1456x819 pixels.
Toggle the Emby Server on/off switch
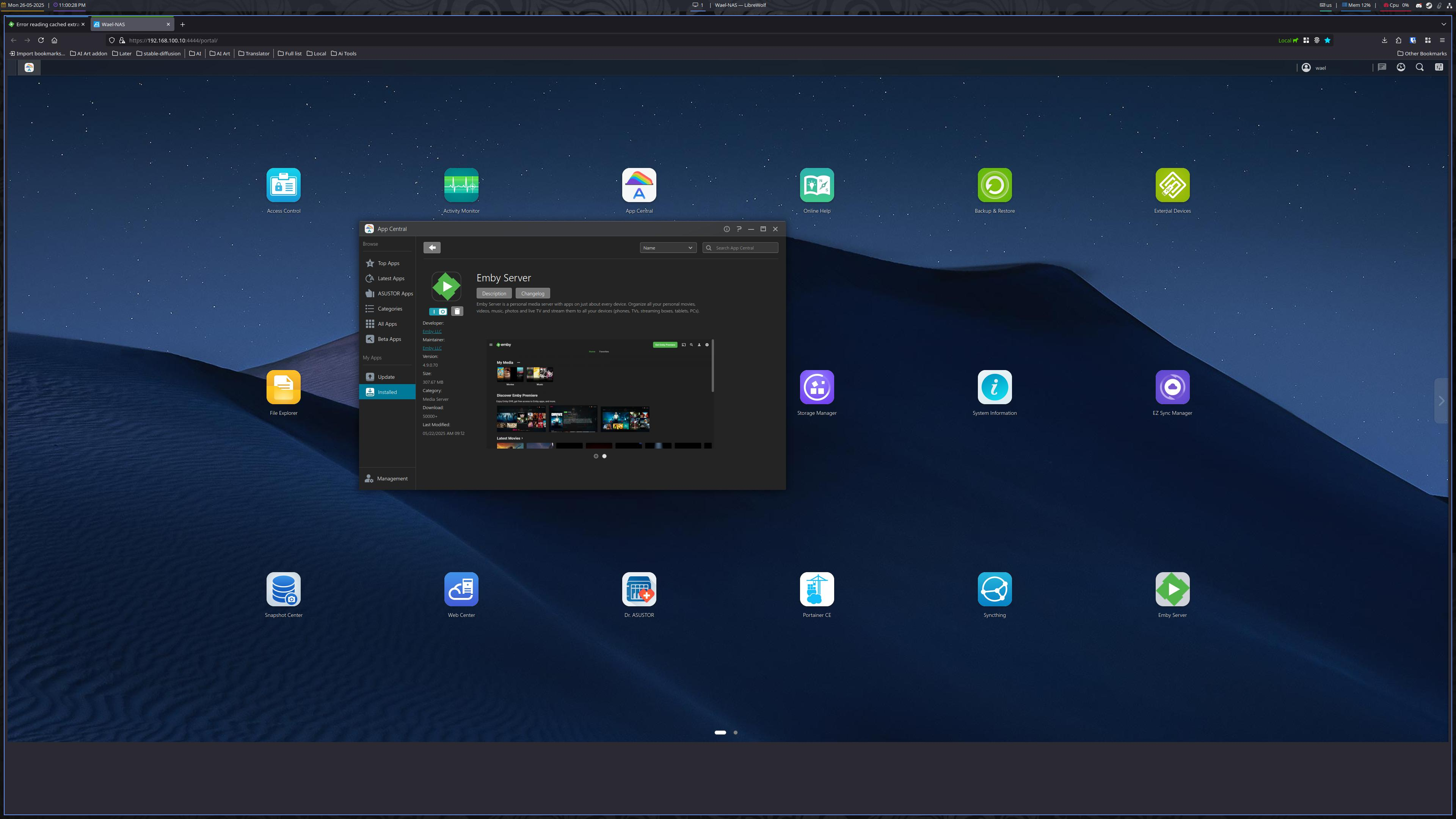pos(438,311)
